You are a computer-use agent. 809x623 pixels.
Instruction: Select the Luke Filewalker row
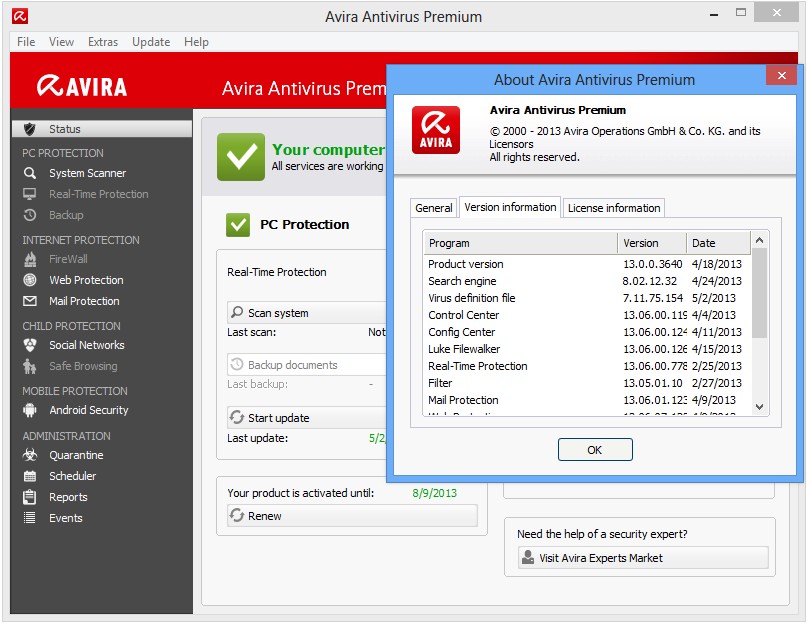click(585, 349)
